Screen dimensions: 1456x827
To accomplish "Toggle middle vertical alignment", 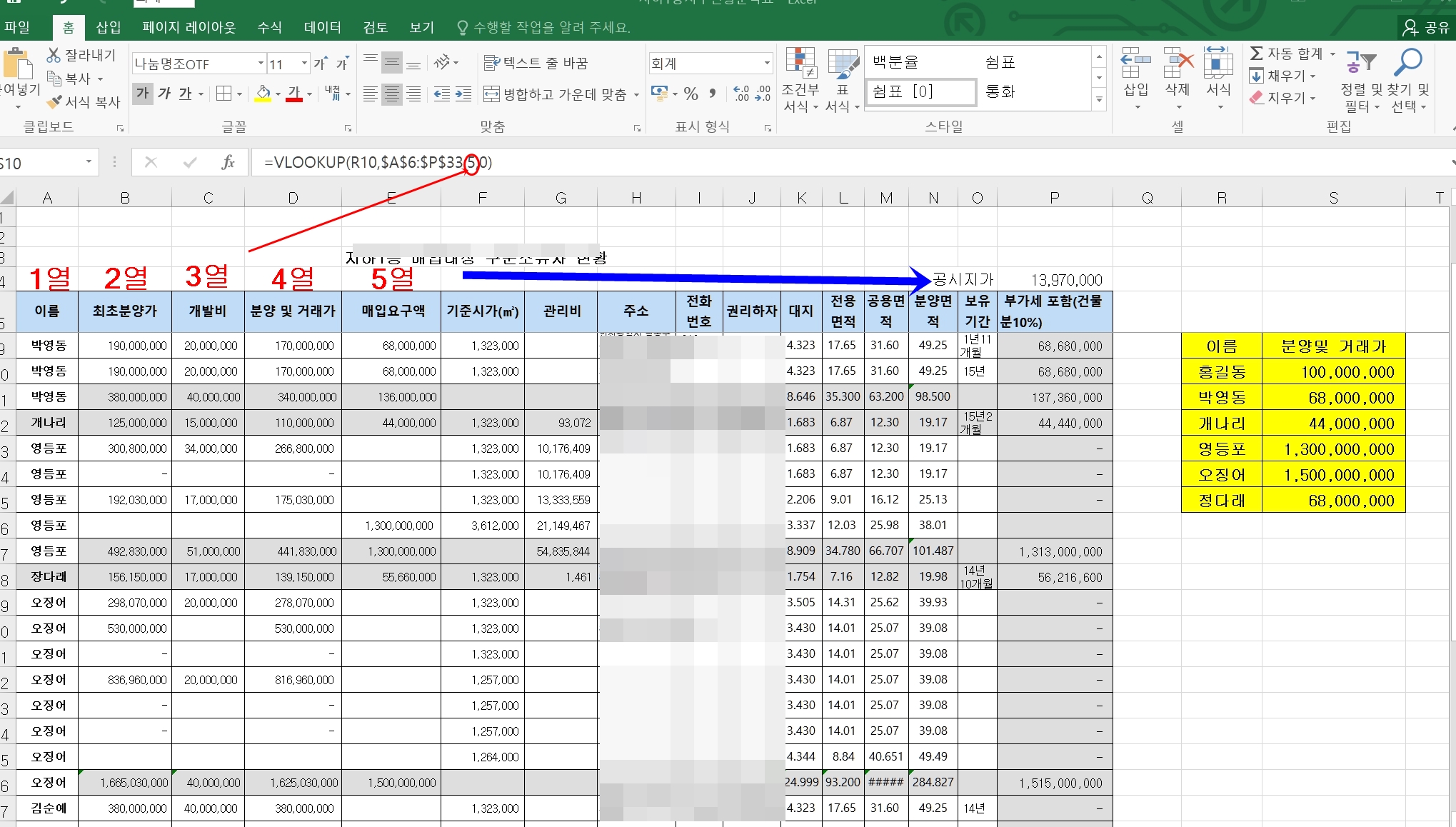I will 392,63.
